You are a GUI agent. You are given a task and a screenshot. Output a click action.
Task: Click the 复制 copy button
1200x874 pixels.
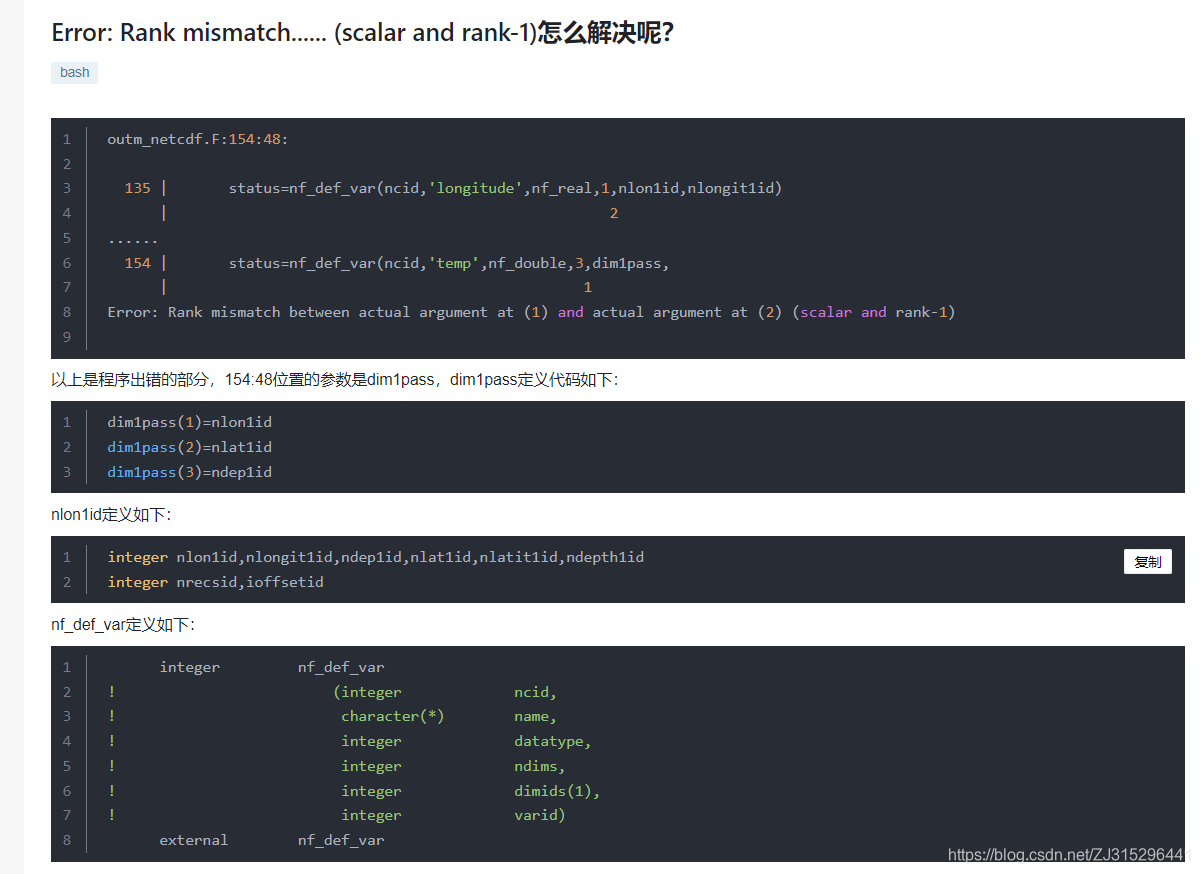[x=1147, y=561]
